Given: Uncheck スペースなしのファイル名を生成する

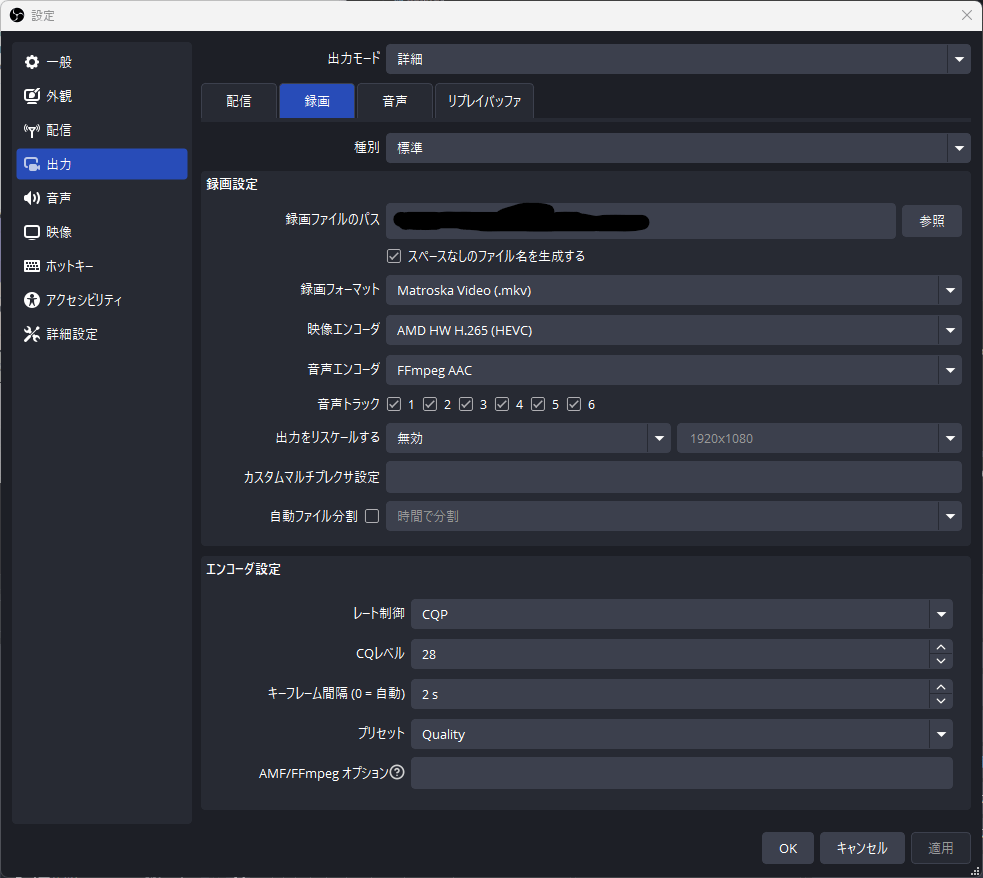Looking at the screenshot, I should (x=393, y=255).
